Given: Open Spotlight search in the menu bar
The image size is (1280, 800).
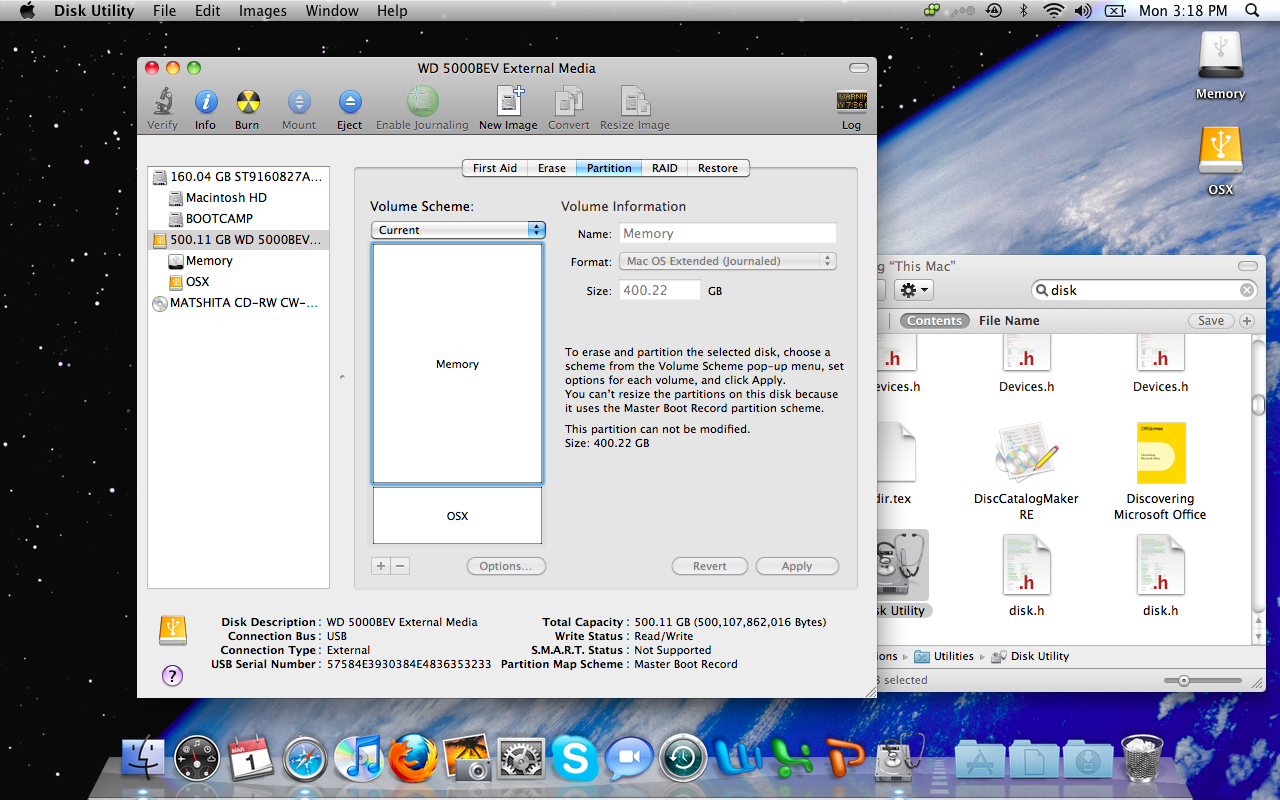Looking at the screenshot, I should (1252, 11).
